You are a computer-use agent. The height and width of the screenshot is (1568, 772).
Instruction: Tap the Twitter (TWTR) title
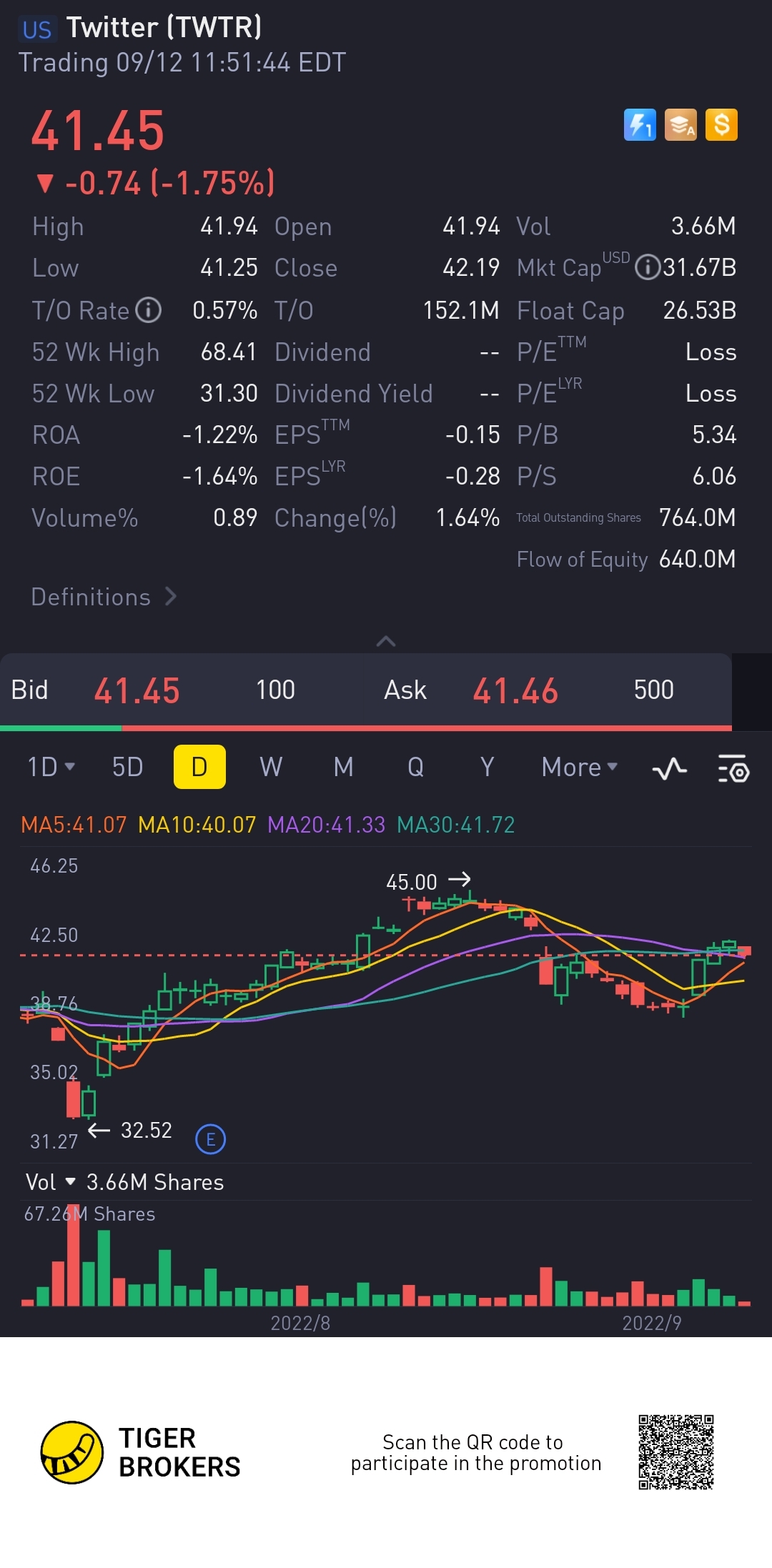(x=164, y=27)
